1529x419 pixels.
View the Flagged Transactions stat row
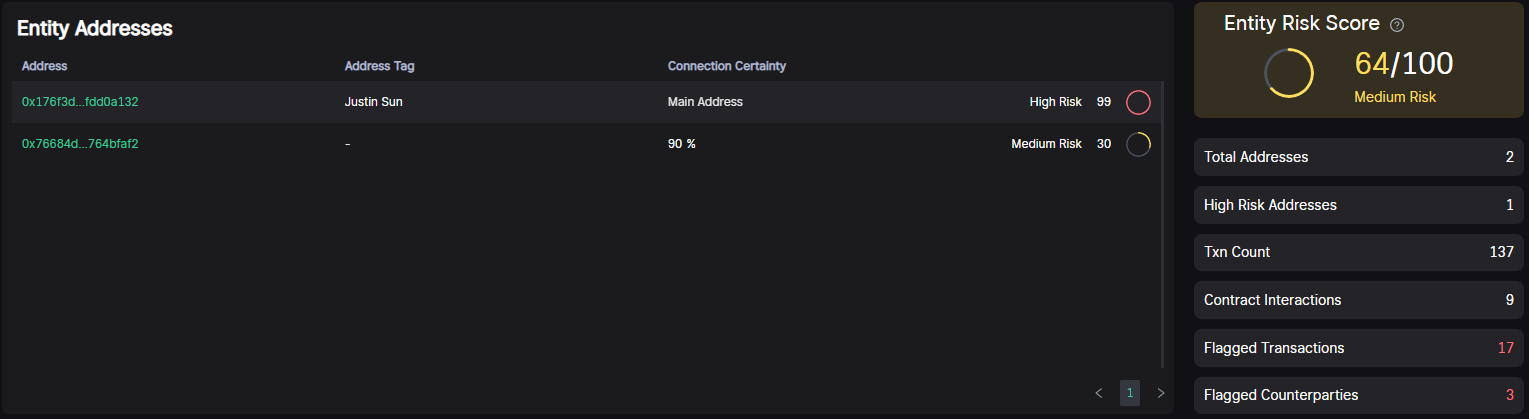(x=1359, y=348)
